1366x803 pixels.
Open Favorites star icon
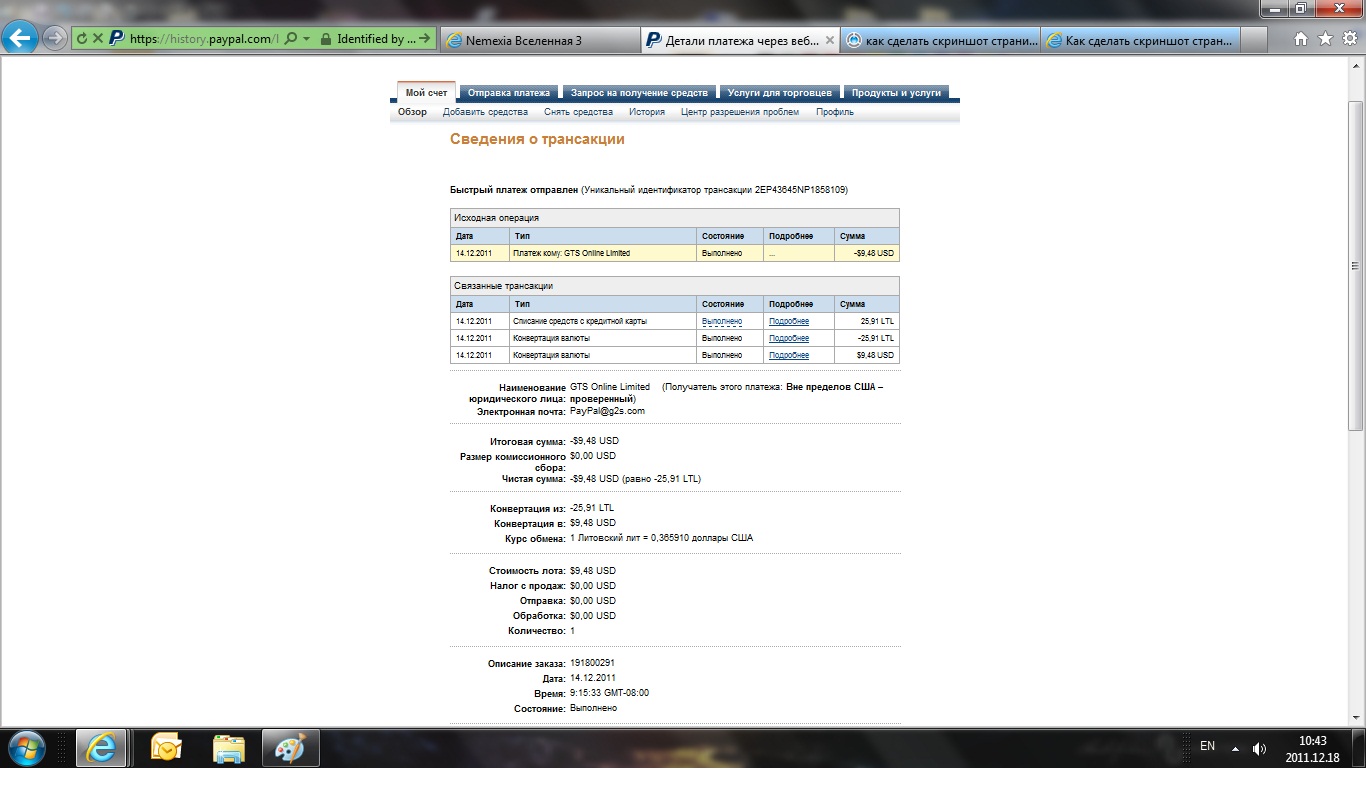tap(1325, 39)
